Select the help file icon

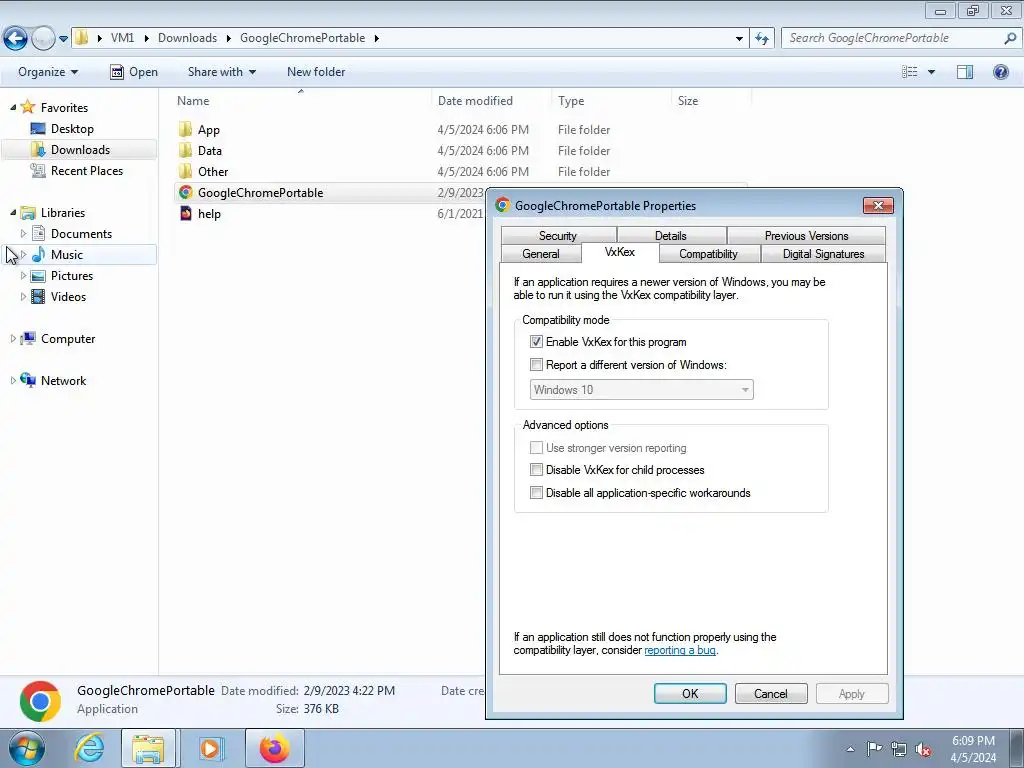coord(186,214)
